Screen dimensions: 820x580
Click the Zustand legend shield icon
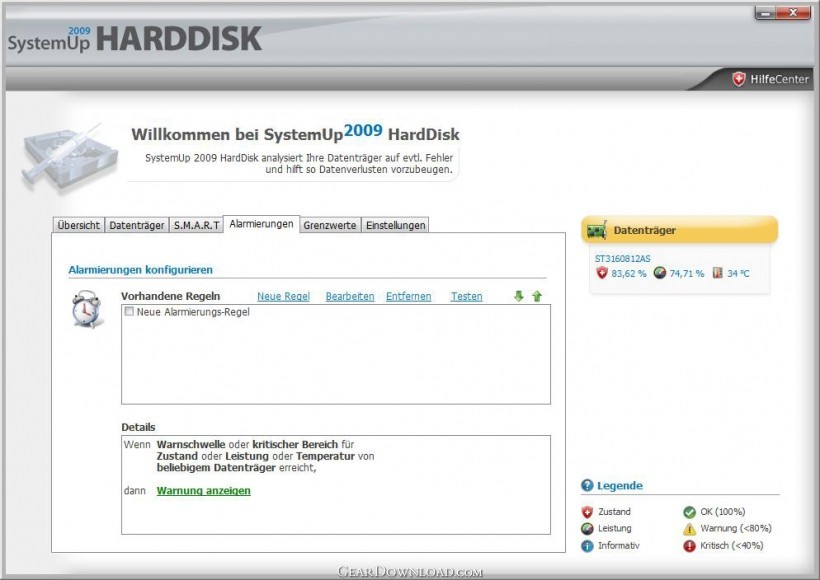pyautogui.click(x=587, y=512)
